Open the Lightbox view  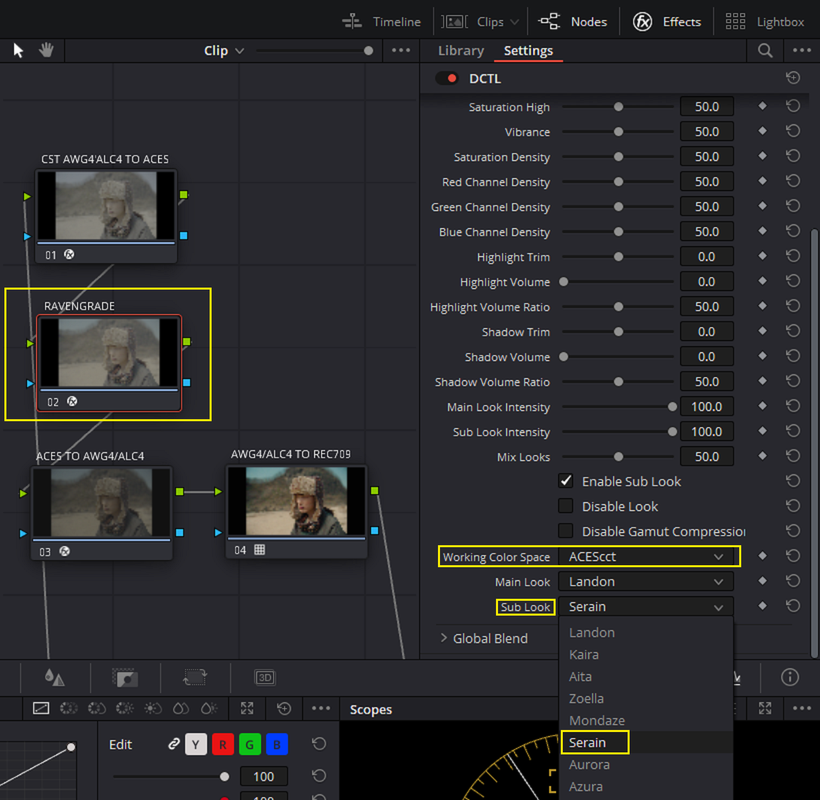pos(764,21)
